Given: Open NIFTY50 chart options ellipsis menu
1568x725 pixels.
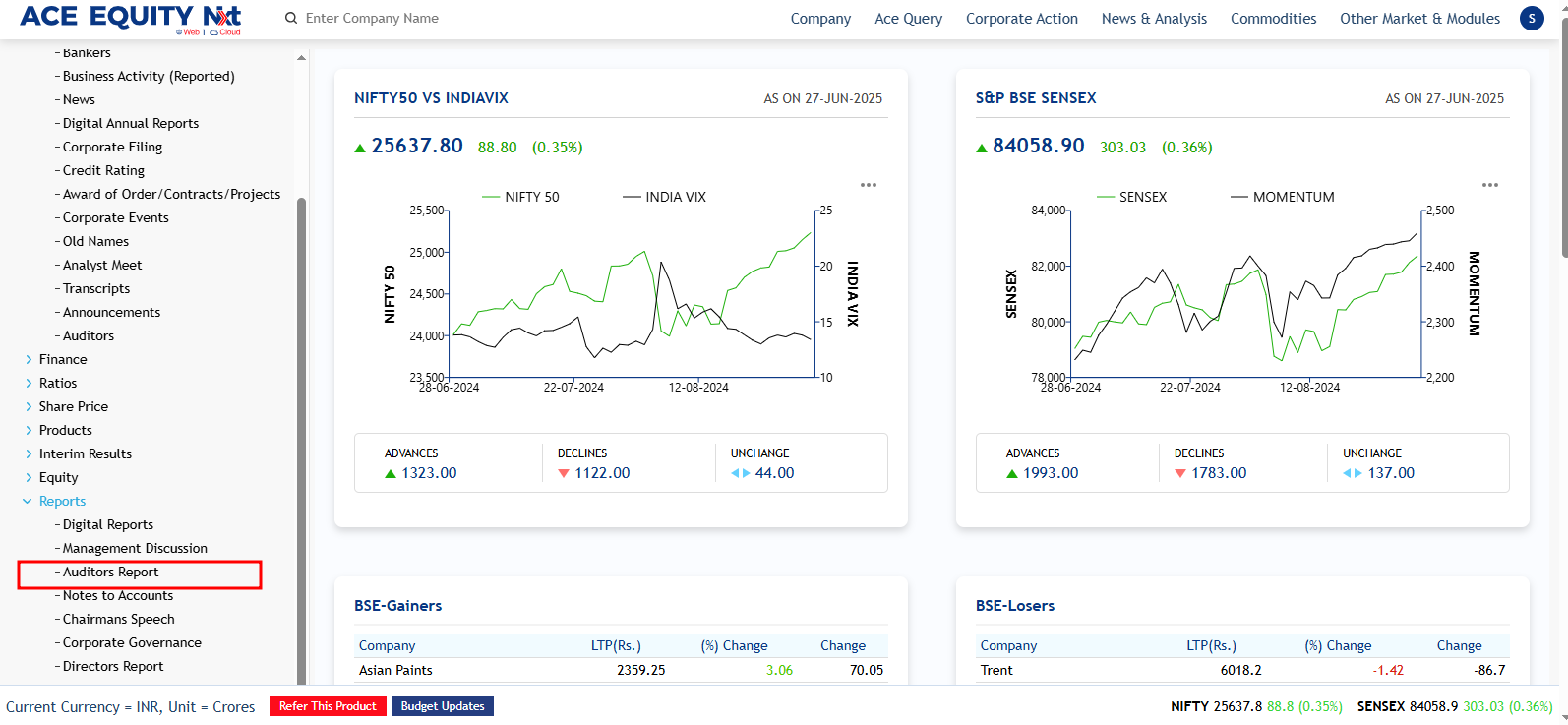Looking at the screenshot, I should point(869,185).
